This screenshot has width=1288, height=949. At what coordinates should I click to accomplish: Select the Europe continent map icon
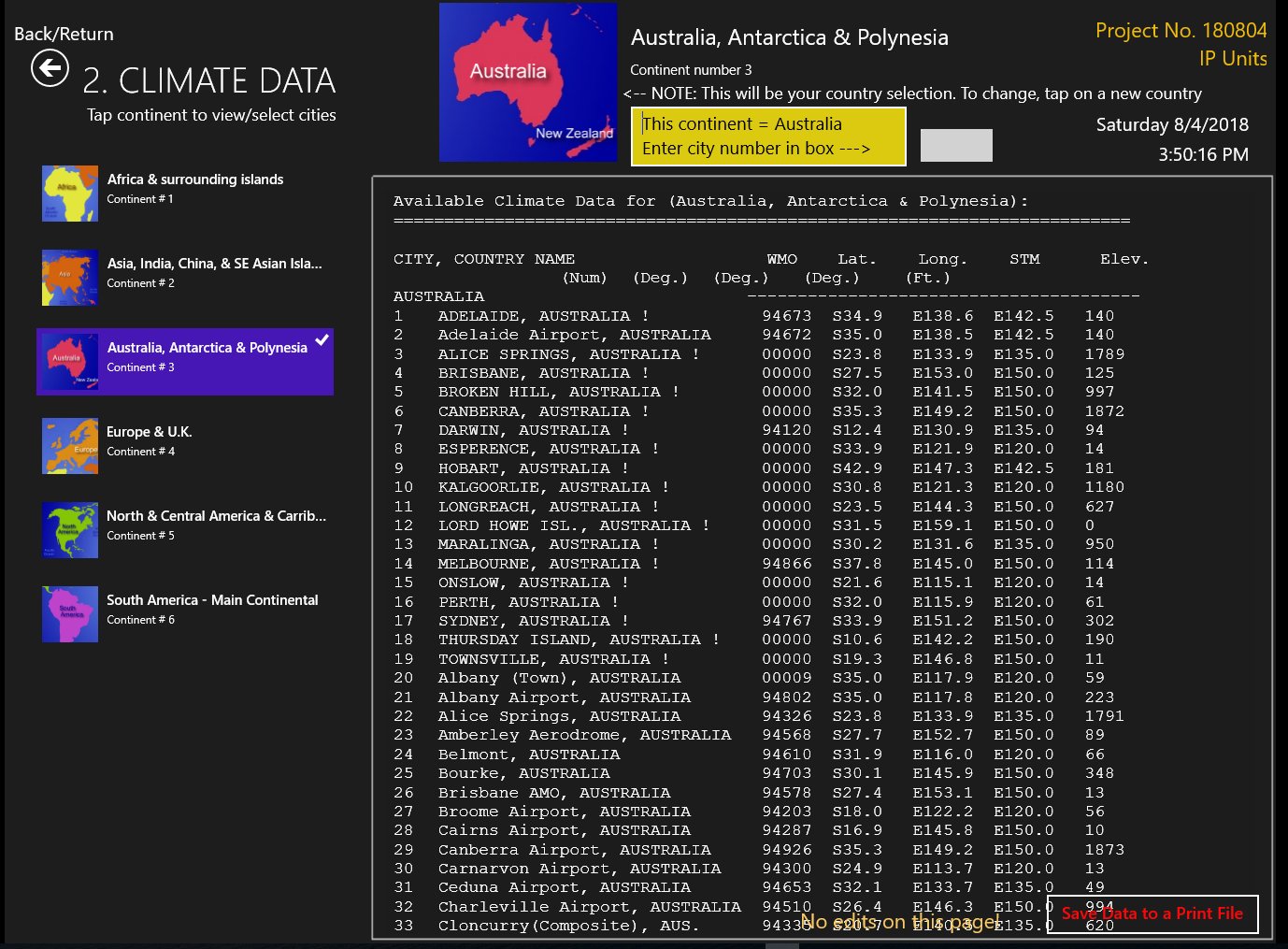pyautogui.click(x=70, y=446)
